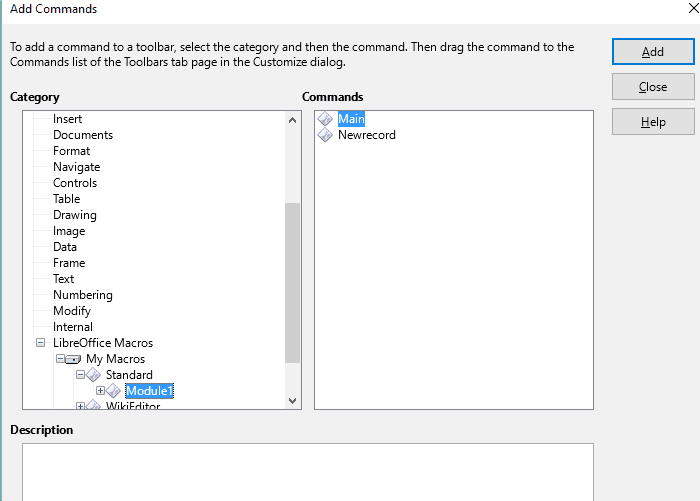Click the category list scroll-down arrow
Screen dimensions: 700x501
tap(292, 401)
